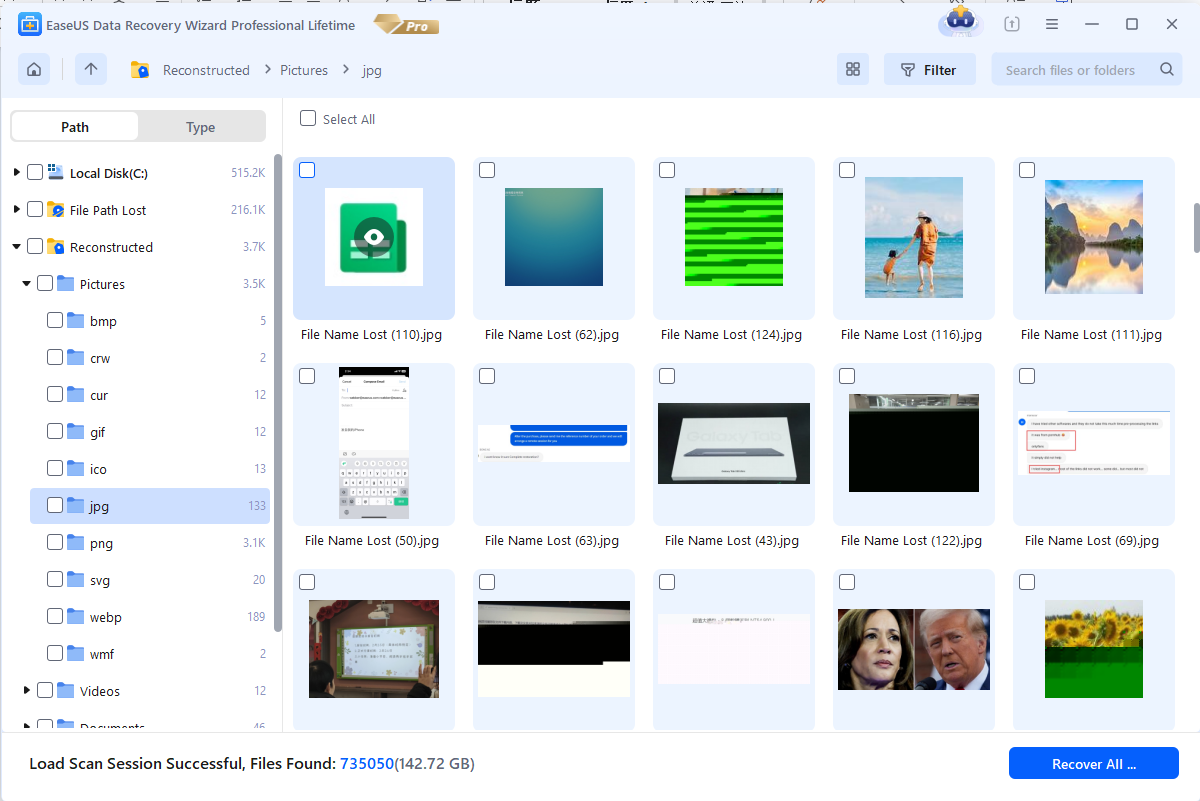The image size is (1200, 801).
Task: Check the Select All checkbox
Action: click(308, 118)
